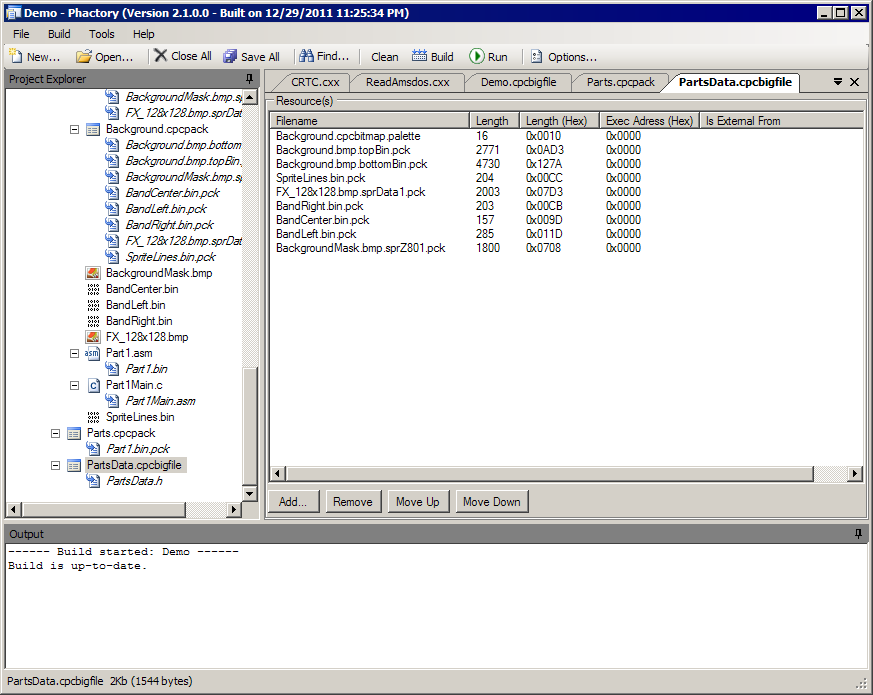The width and height of the screenshot is (873, 695).
Task: Open the Build menu
Action: (x=59, y=34)
